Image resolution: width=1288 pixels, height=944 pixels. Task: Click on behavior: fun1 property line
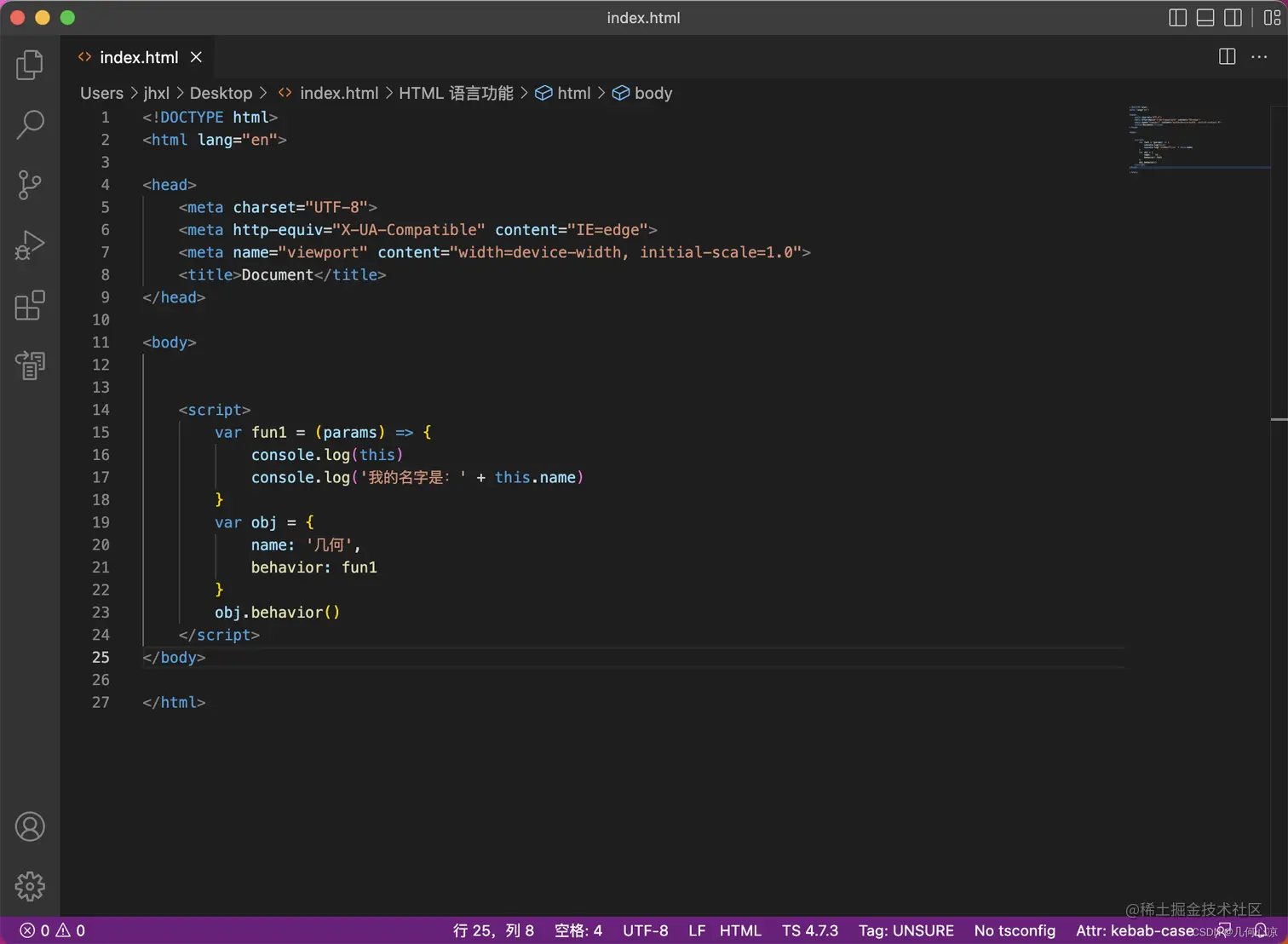point(313,567)
